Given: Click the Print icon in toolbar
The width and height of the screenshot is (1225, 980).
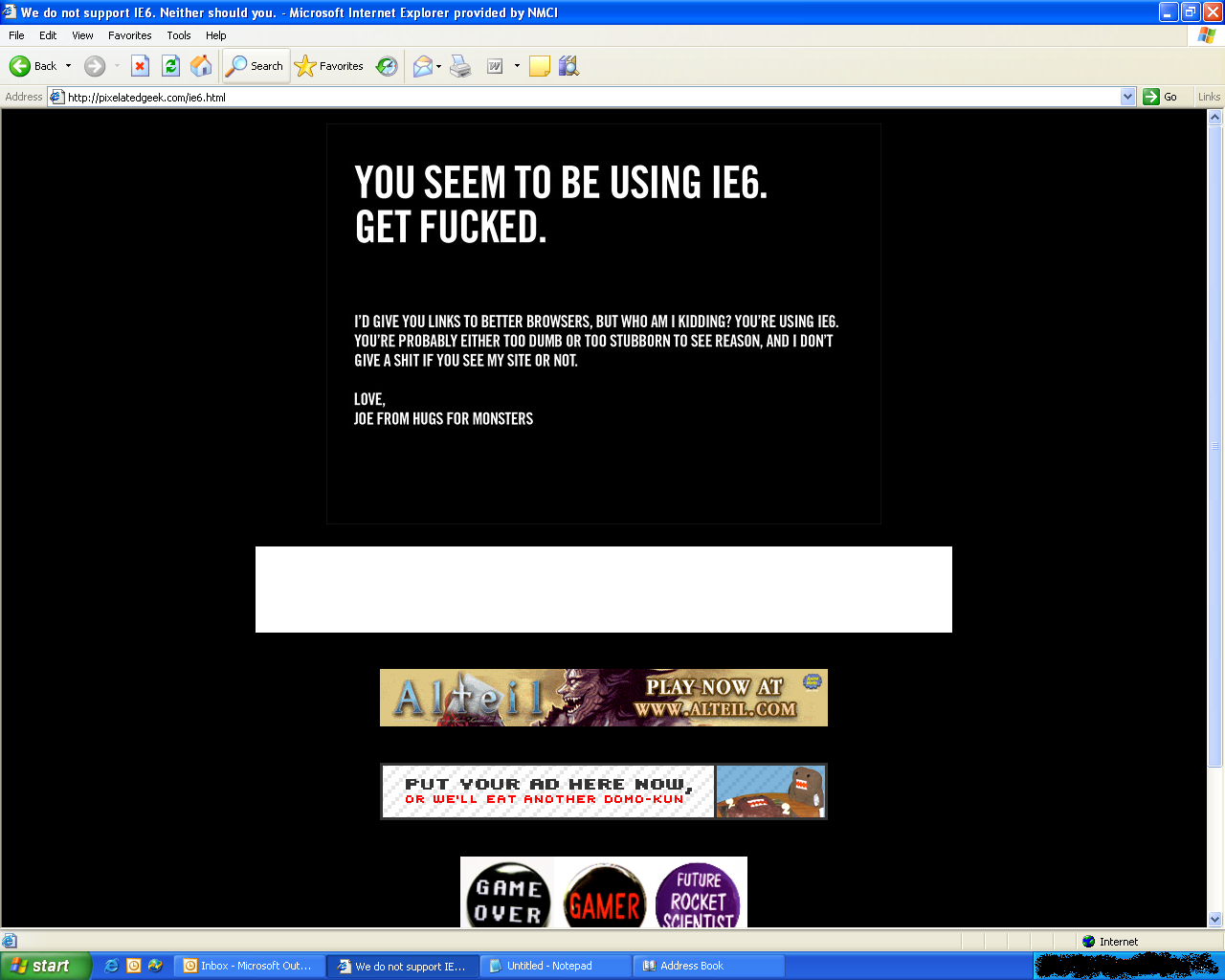Looking at the screenshot, I should click(x=460, y=66).
